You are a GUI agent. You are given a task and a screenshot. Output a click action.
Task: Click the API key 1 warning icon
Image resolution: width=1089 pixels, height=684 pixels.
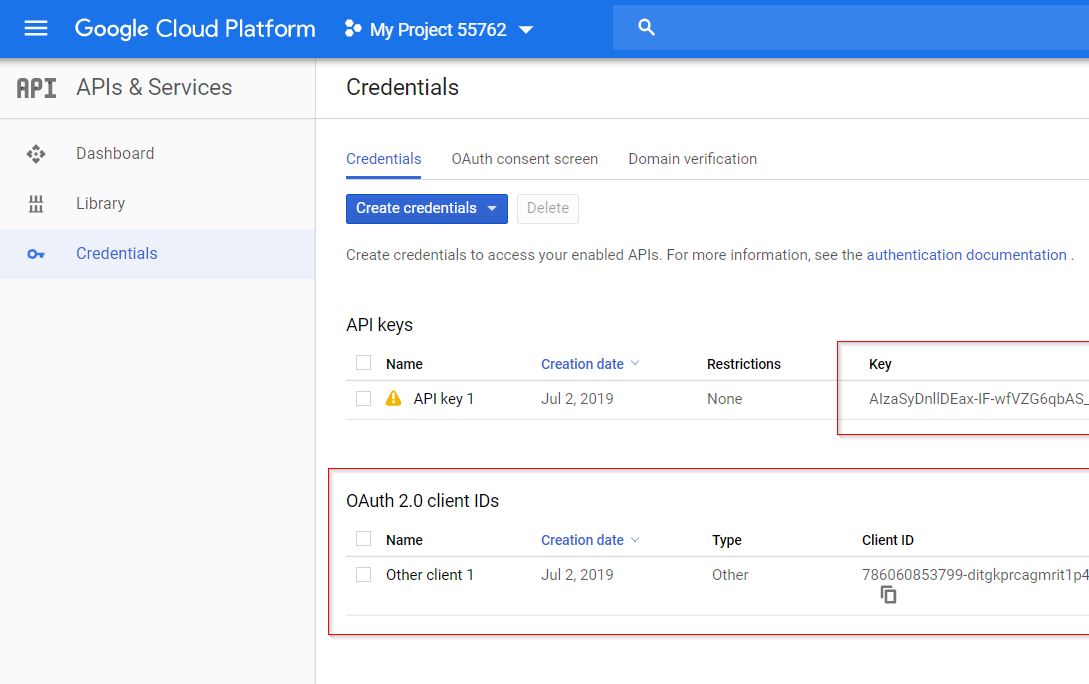click(x=393, y=399)
